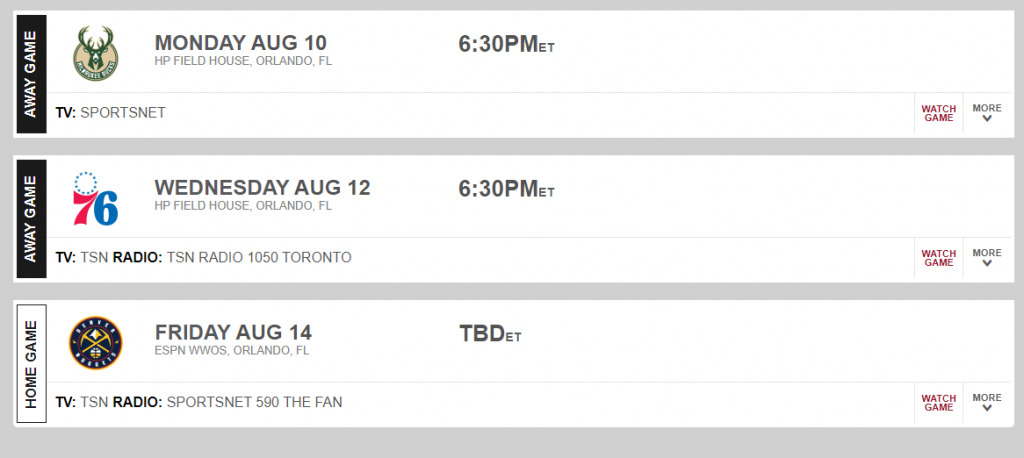The image size is (1024, 458).
Task: Click the Milwaukee Bucks team logo
Action: (x=95, y=54)
